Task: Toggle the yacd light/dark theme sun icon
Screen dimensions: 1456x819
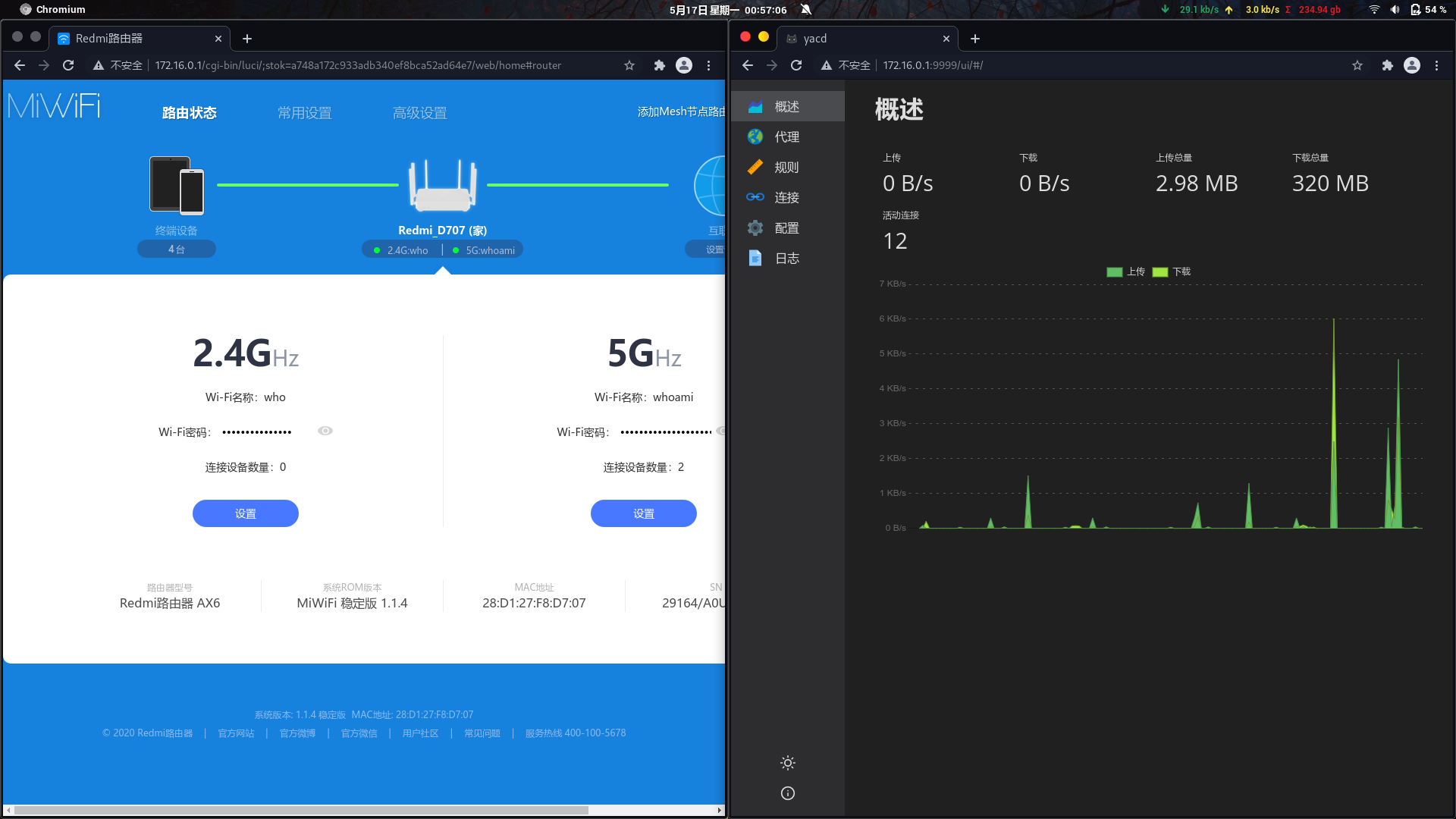Action: [x=788, y=763]
